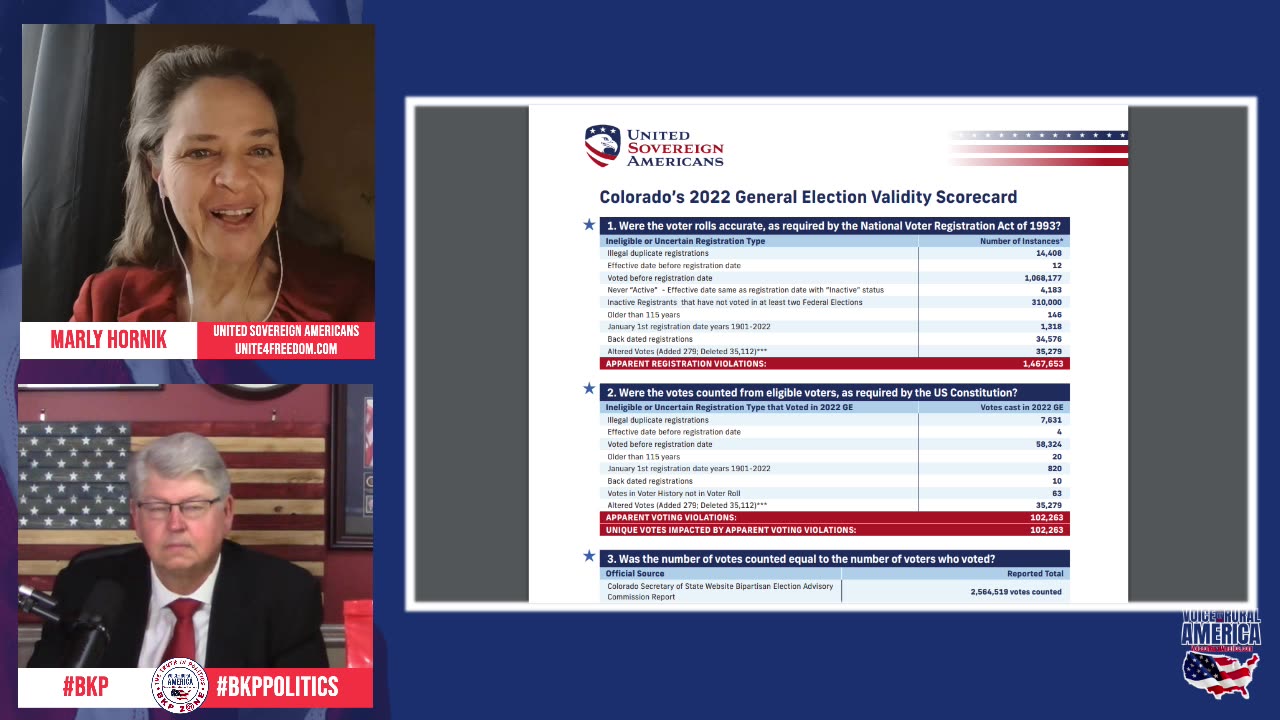The image size is (1280, 720).
Task: Click the value 20 for older than 115 years voted
Action: 1057,456
